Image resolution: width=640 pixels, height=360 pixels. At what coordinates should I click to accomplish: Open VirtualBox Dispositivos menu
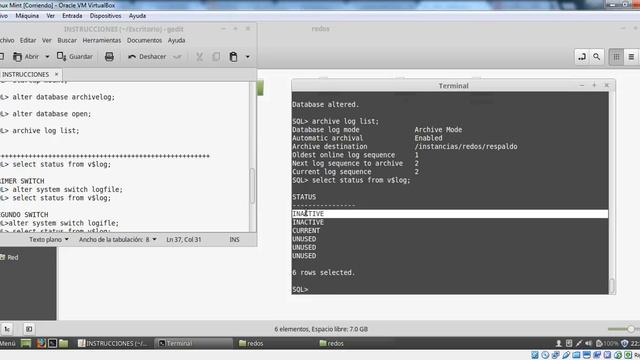click(x=105, y=16)
